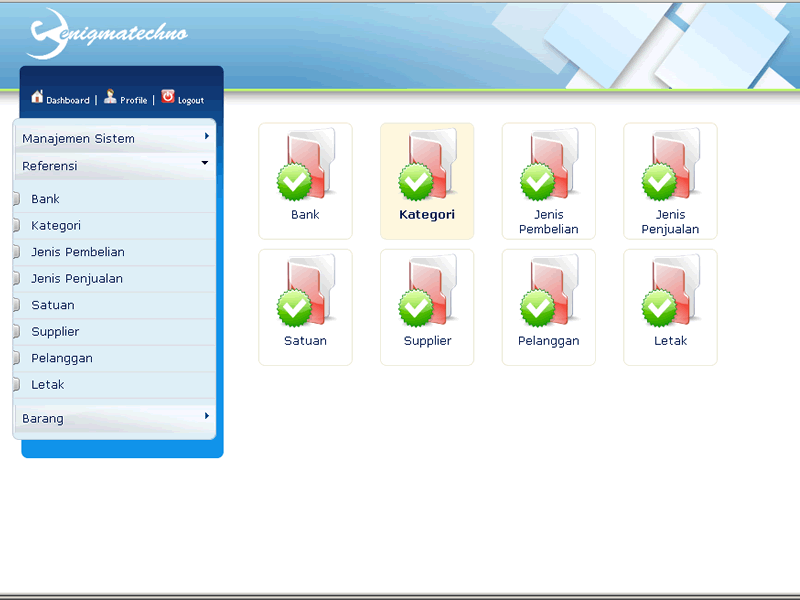Click the Bank caption under its folder
This screenshot has width=800, height=600.
(x=305, y=215)
